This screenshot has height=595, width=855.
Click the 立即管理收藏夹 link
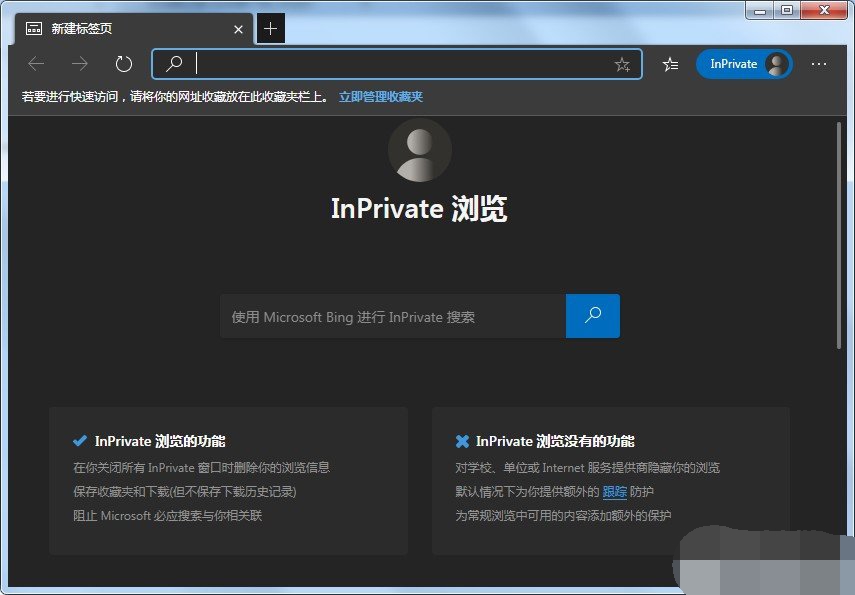(380, 97)
